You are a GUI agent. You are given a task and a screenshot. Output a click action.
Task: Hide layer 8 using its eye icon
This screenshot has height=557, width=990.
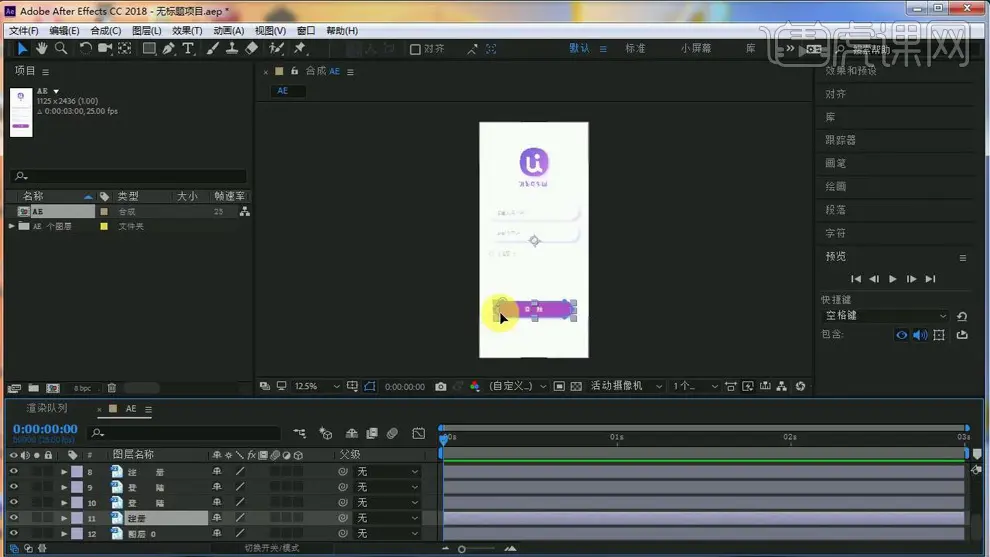(13, 471)
